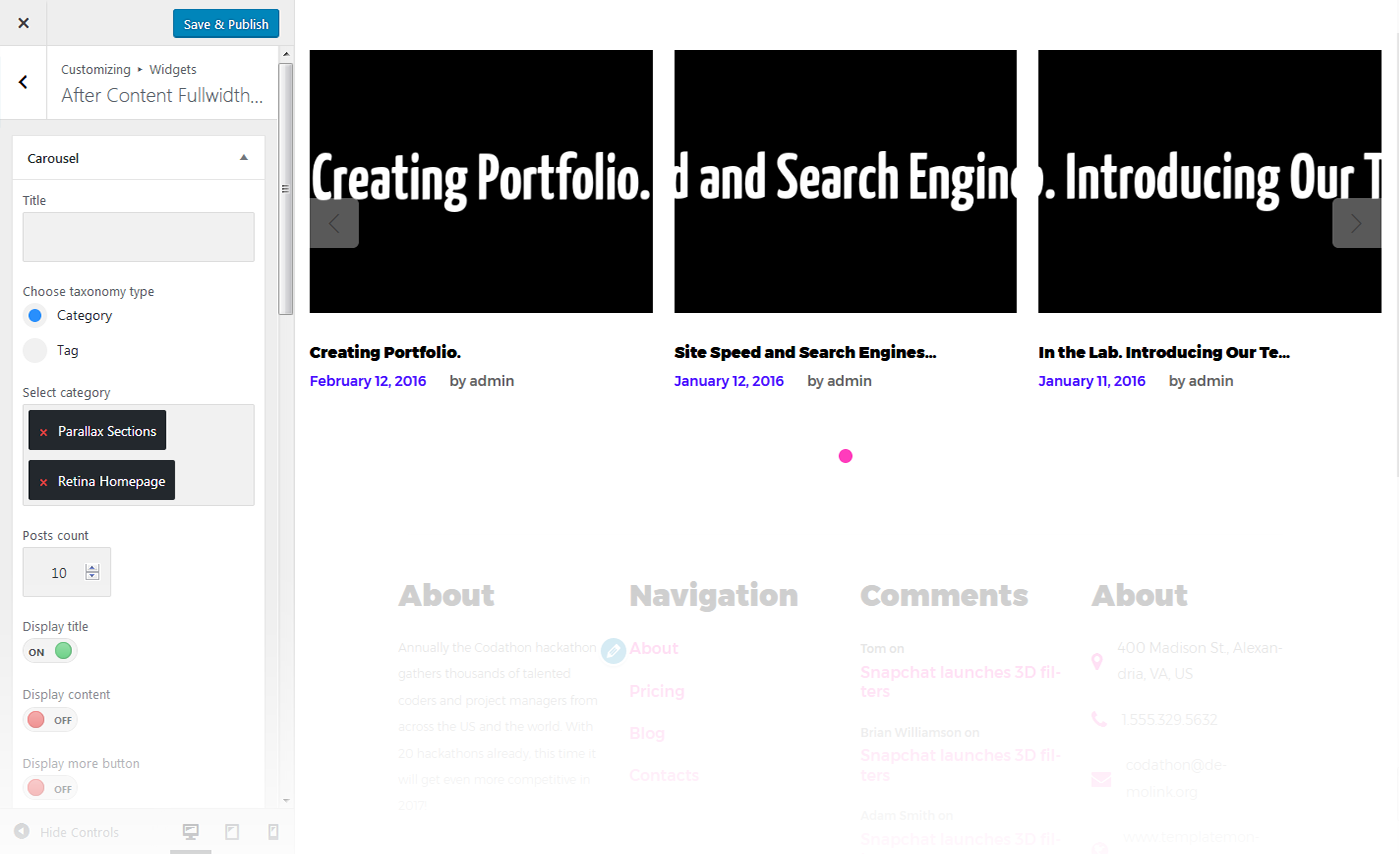
Task: Click the widget Title input field
Action: click(x=138, y=237)
